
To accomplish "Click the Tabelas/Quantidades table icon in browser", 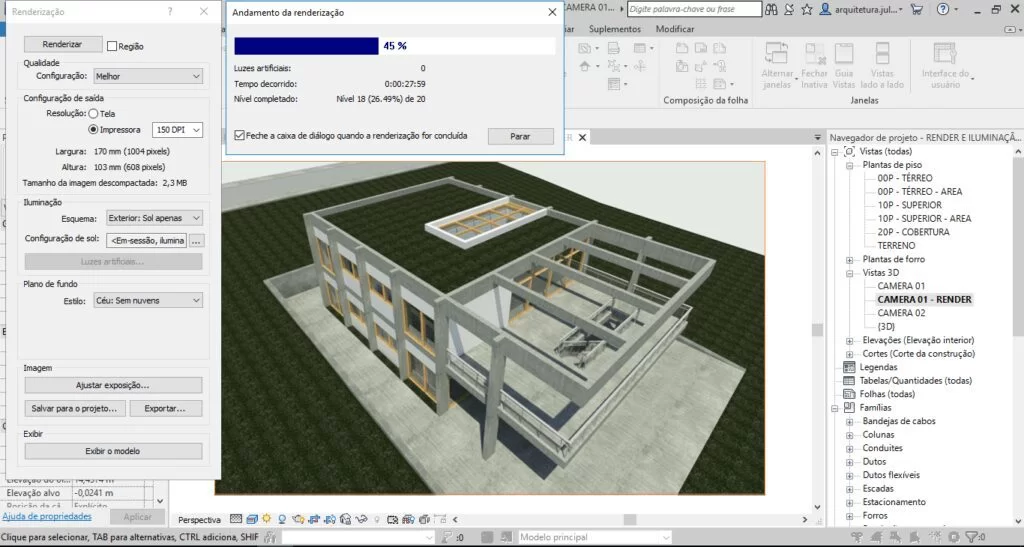I will (x=849, y=381).
